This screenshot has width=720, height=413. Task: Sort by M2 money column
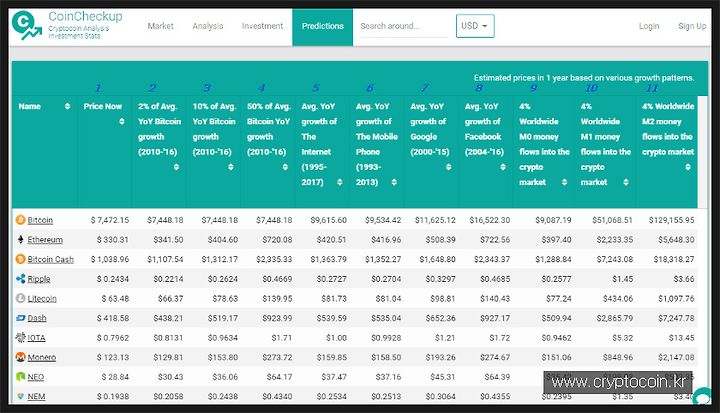(688, 167)
